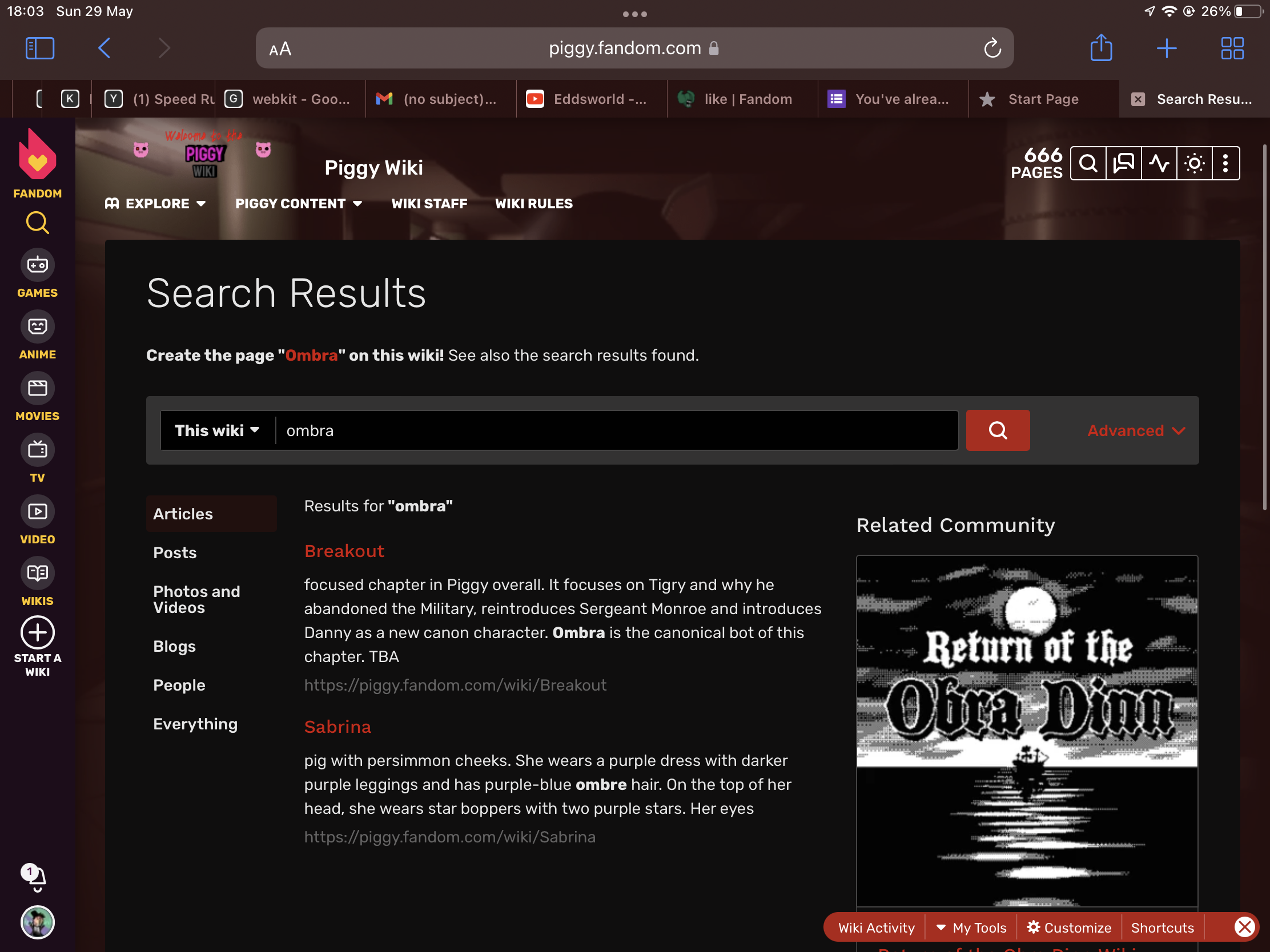Open the Movies section icon
The image size is (1270, 952).
click(x=37, y=389)
